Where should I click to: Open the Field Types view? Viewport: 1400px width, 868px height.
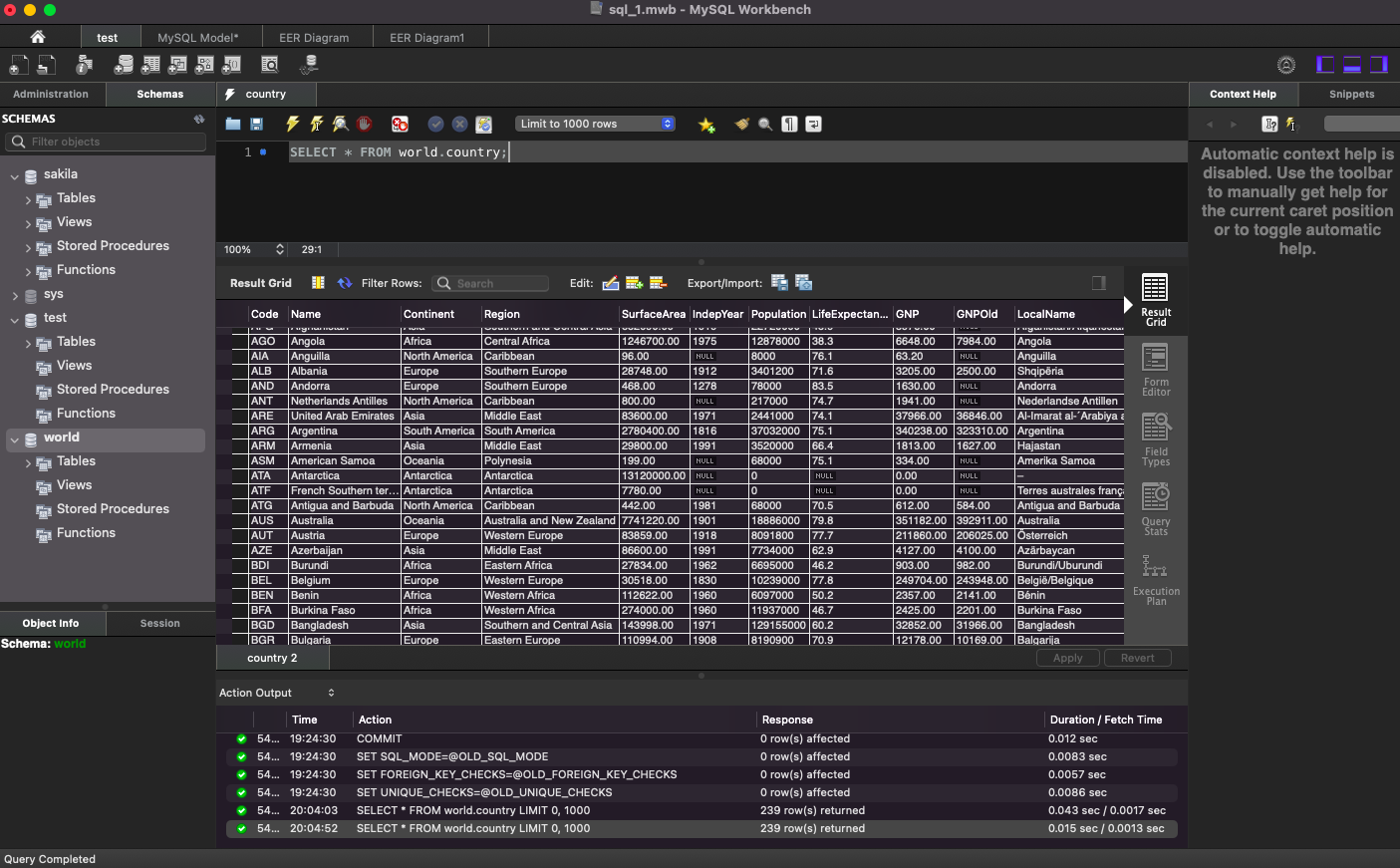[1156, 439]
